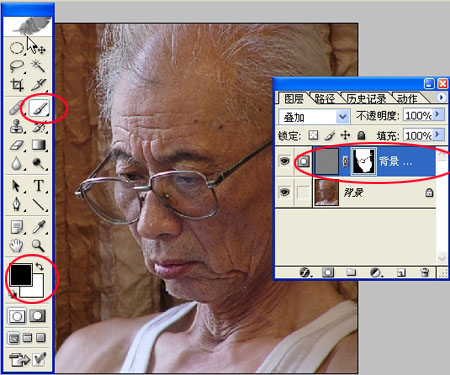The image size is (450, 375).
Task: Click the delete layer trash button
Action: 424,272
